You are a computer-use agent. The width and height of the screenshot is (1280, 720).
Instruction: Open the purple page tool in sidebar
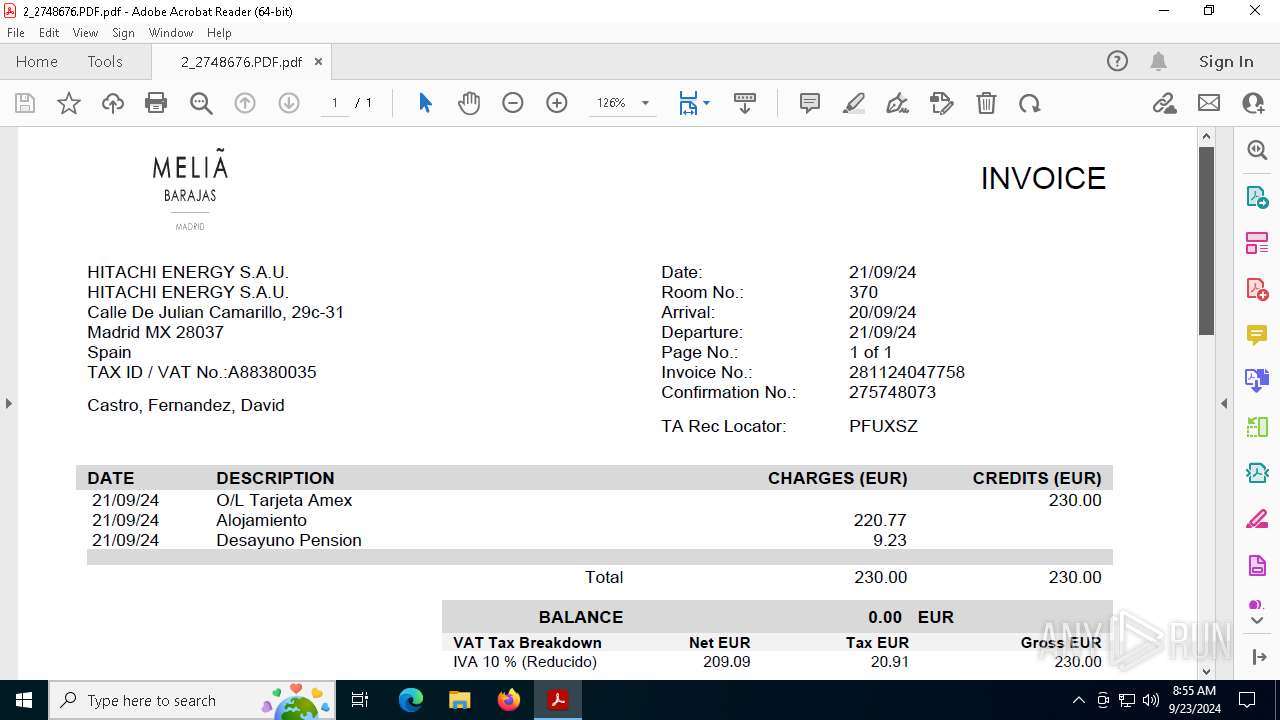[1257, 565]
